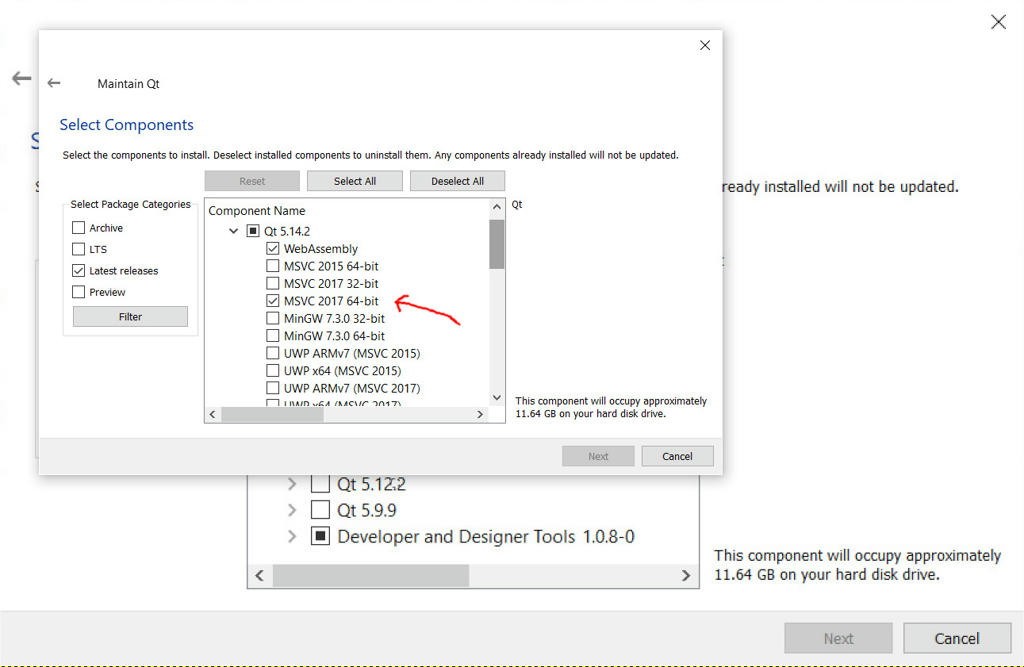Click the component list vertical scrollbar thumb
This screenshot has width=1024, height=667.
497,244
